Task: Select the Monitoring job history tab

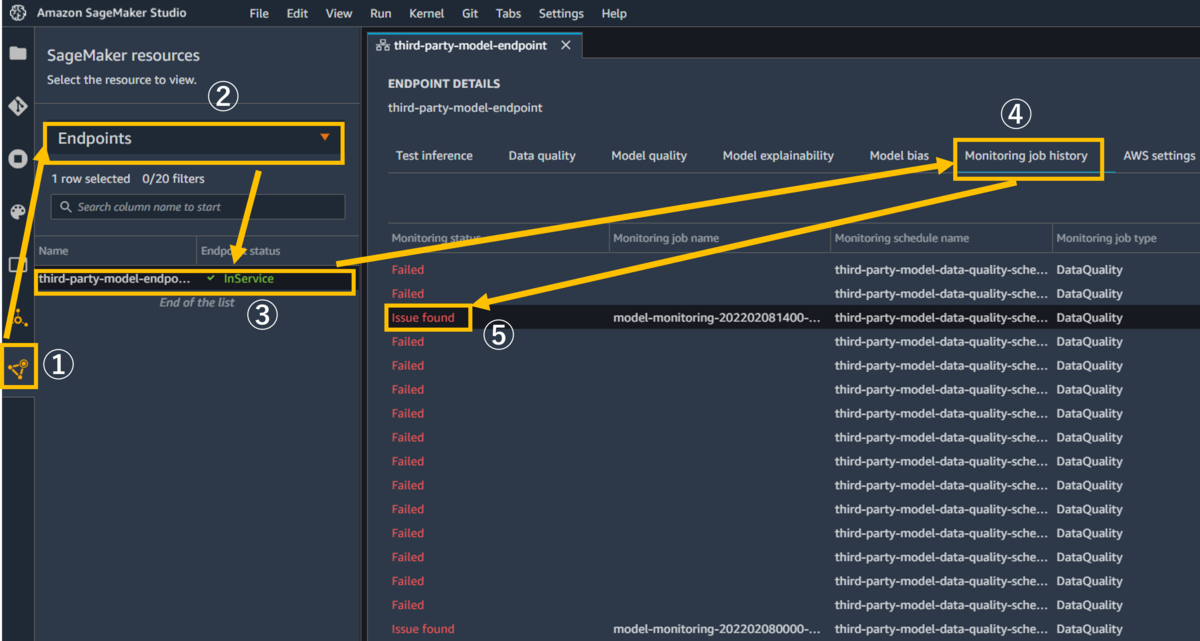Action: pos(1026,156)
